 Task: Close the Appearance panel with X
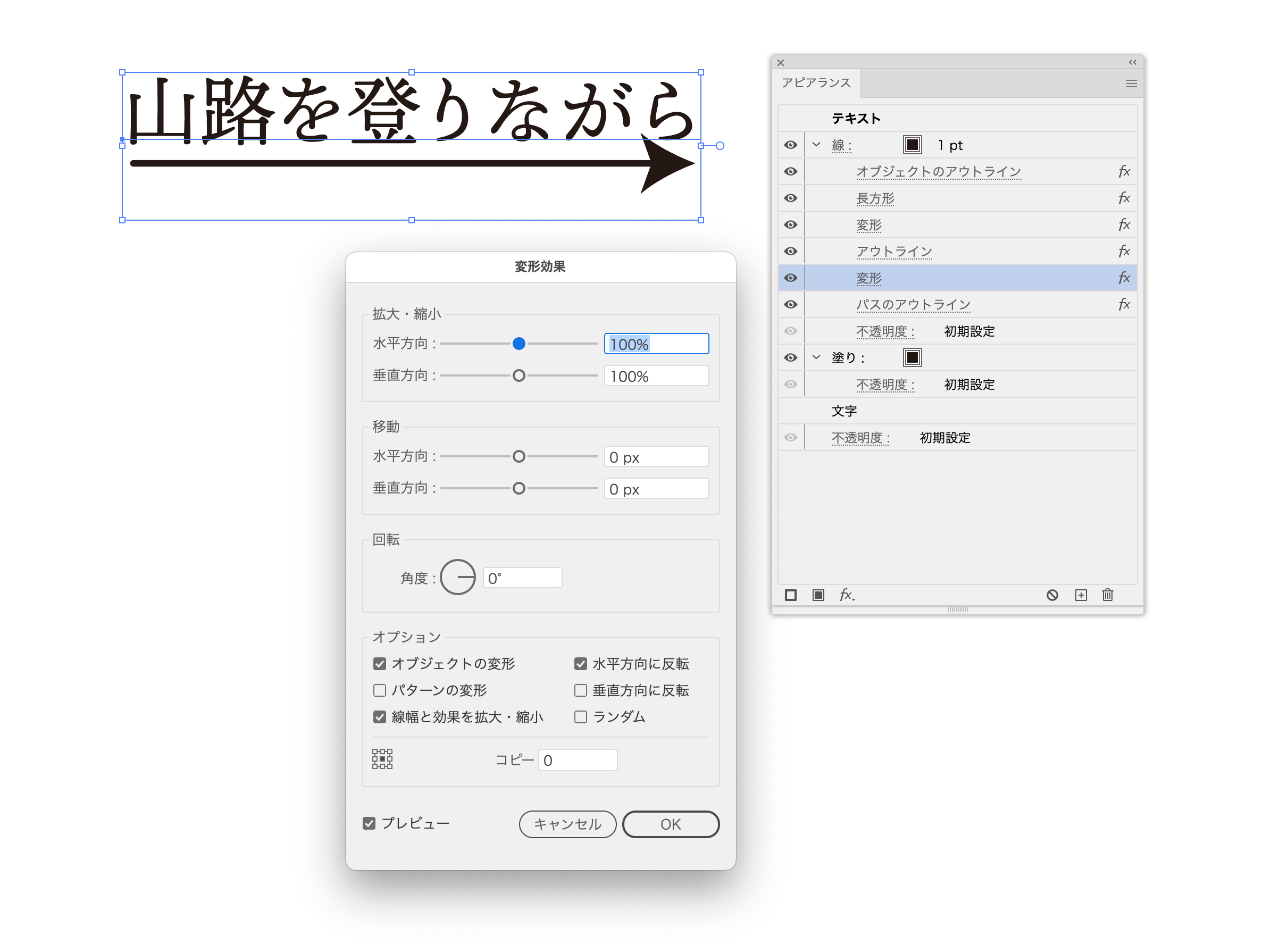[781, 63]
